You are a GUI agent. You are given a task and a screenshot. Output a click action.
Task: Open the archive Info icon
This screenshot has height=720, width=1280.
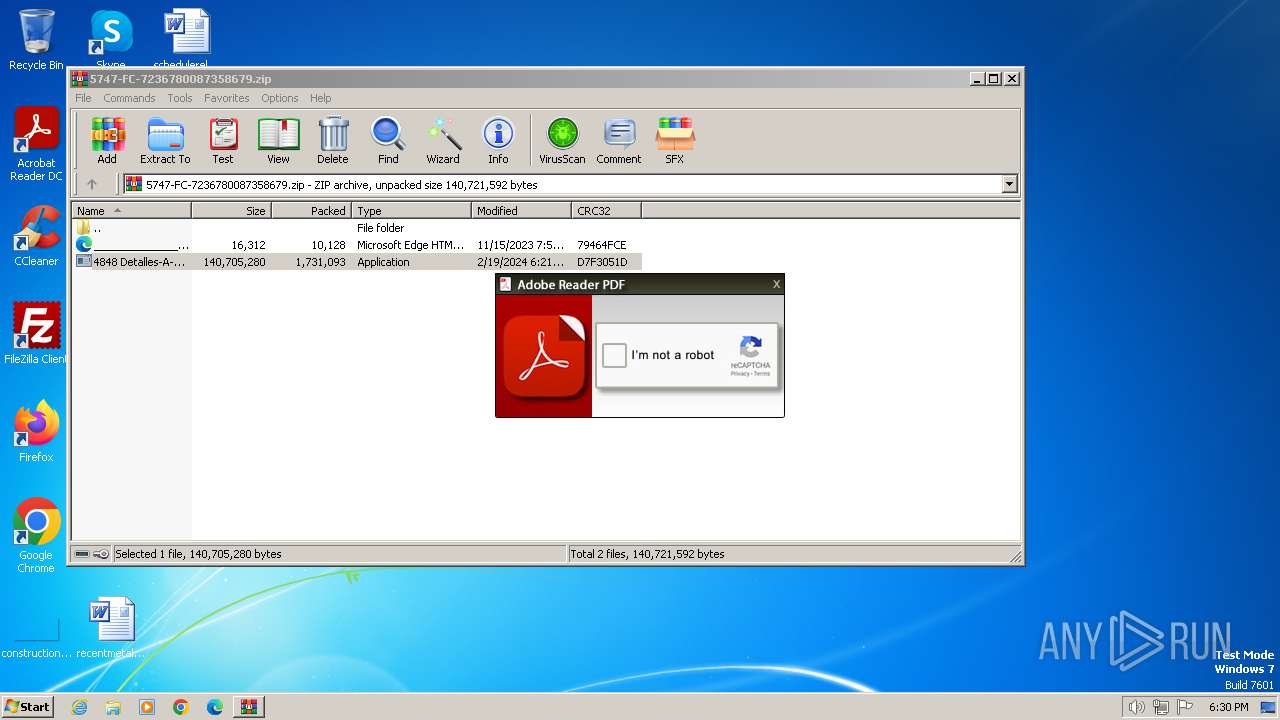[x=498, y=140]
